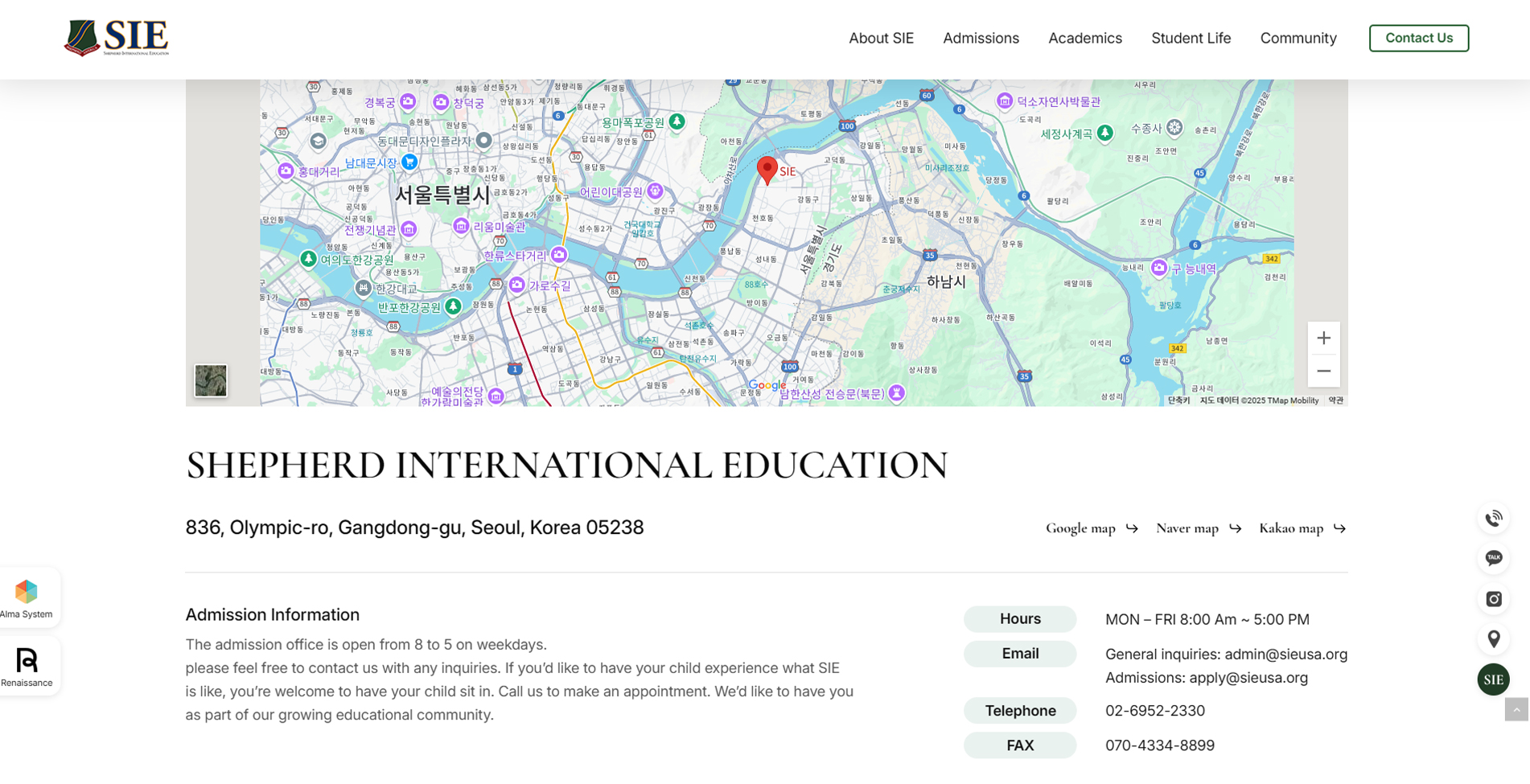Click the Contact Us button

pos(1418,39)
